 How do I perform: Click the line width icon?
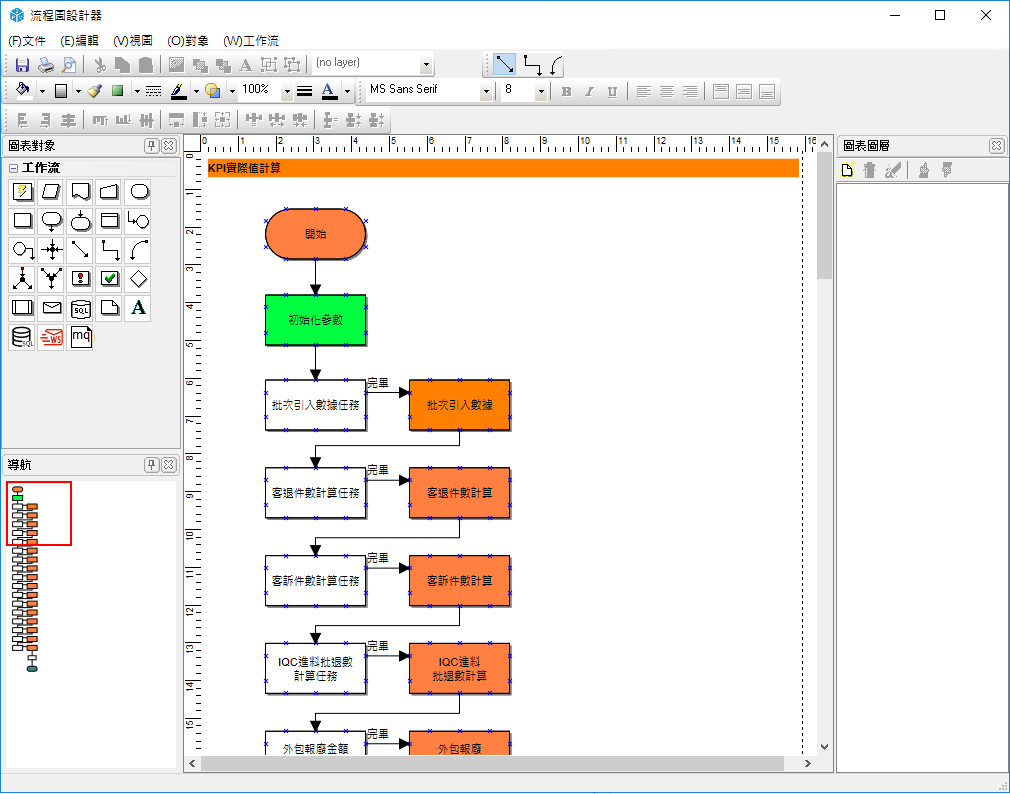(305, 91)
